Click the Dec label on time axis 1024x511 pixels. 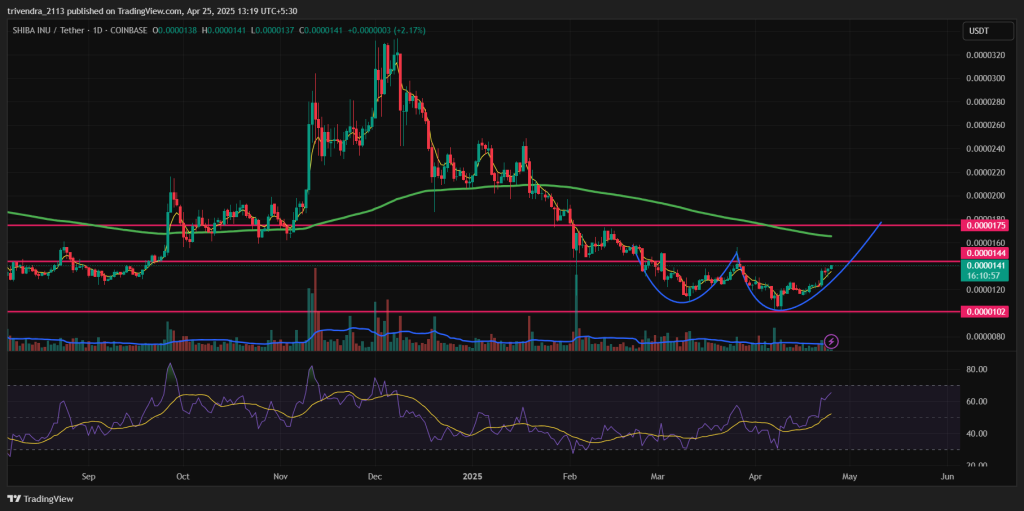tap(374, 476)
